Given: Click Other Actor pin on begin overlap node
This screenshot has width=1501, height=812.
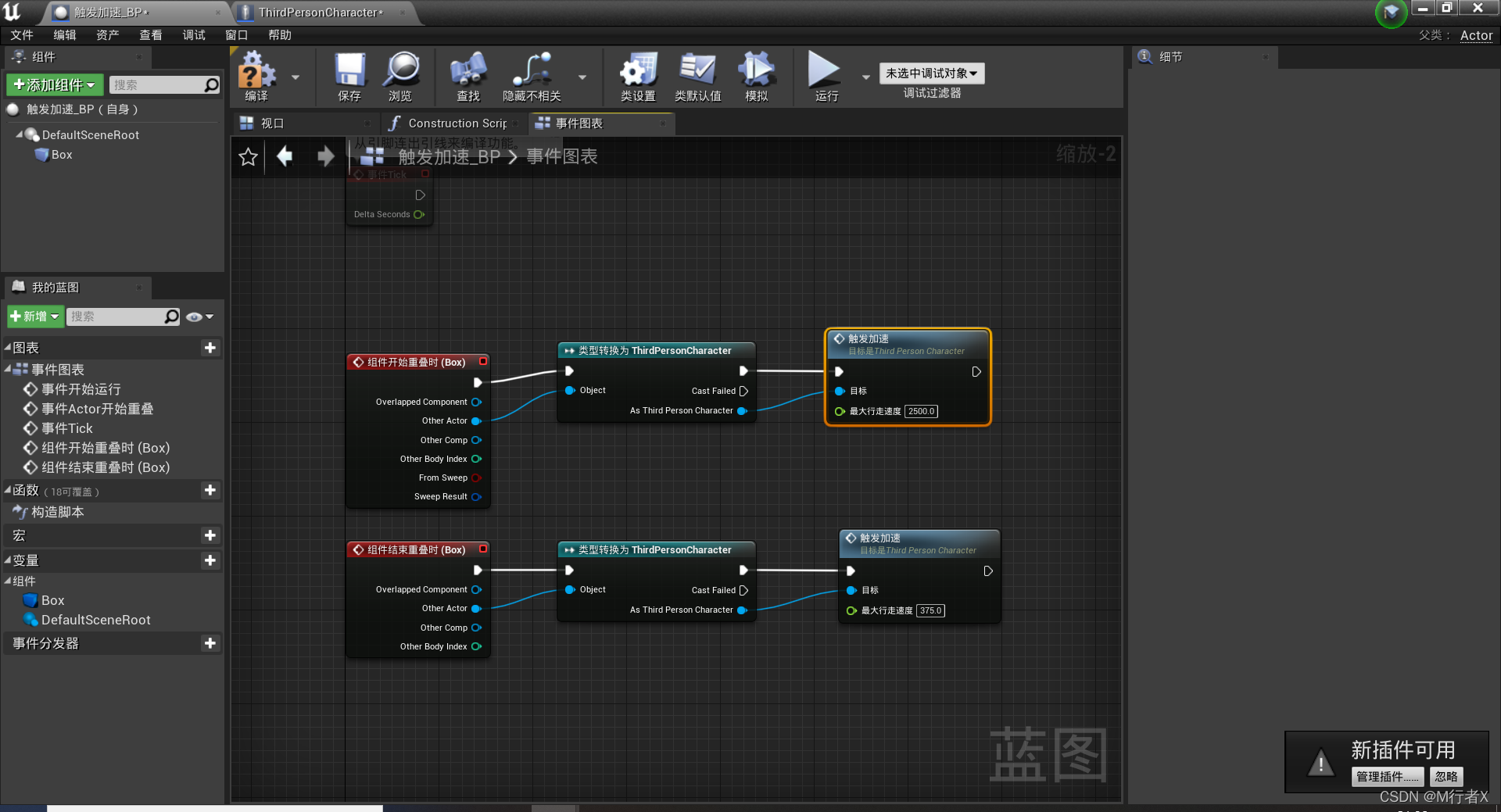Looking at the screenshot, I should click(x=476, y=420).
